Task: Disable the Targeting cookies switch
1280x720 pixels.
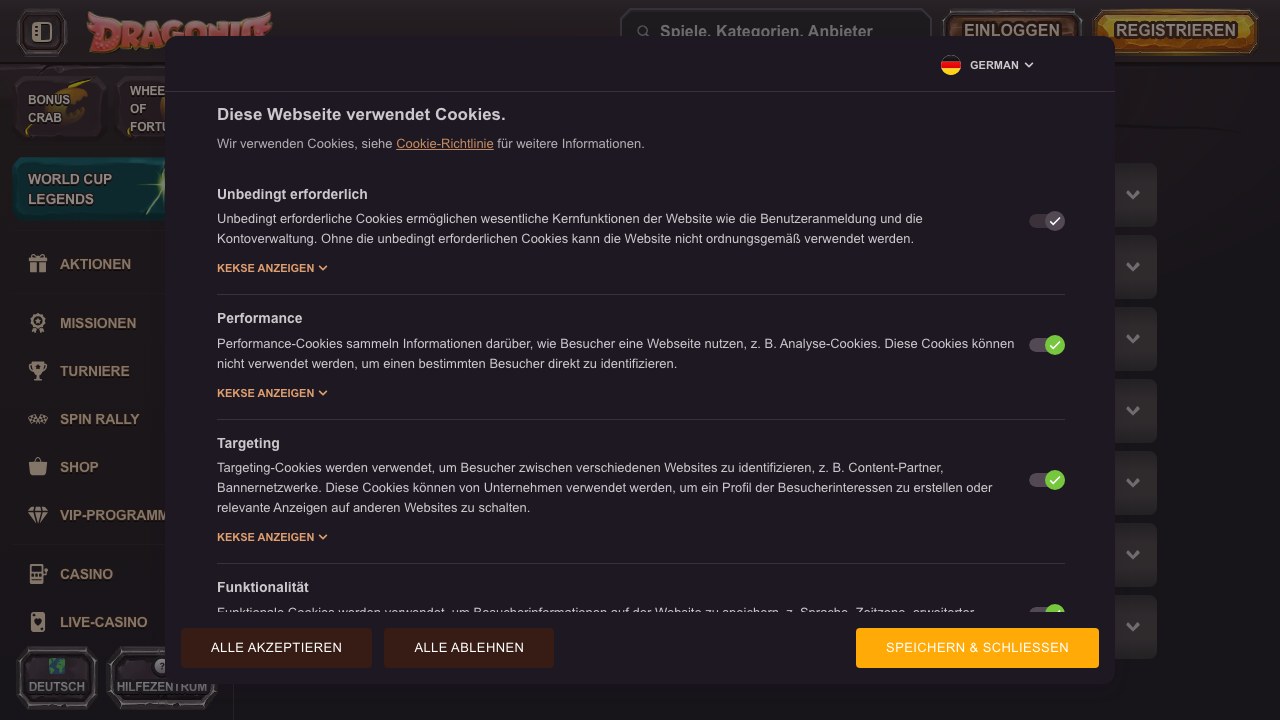Action: tap(1047, 480)
